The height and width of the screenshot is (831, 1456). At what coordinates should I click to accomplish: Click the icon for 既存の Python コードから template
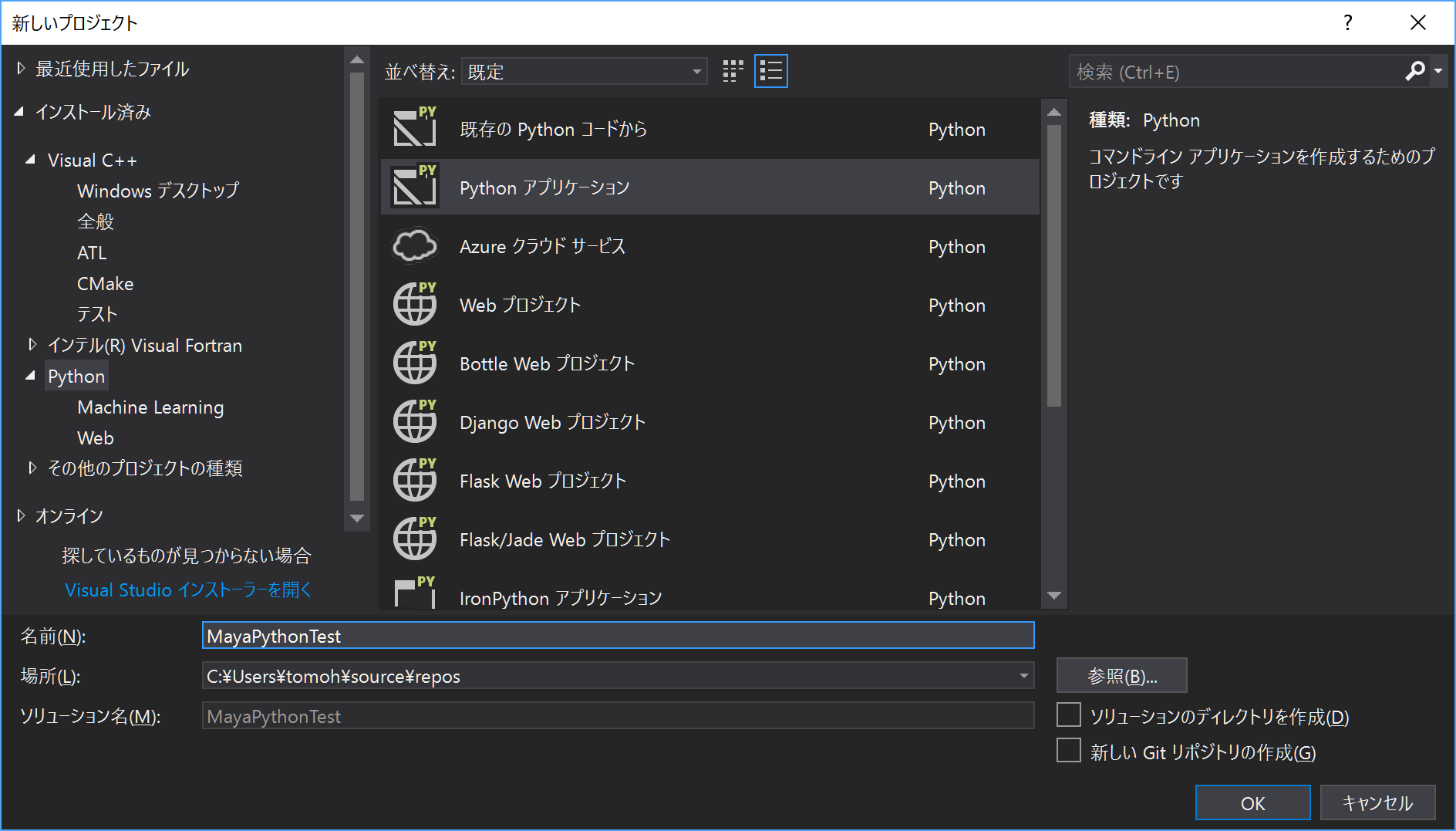(415, 127)
